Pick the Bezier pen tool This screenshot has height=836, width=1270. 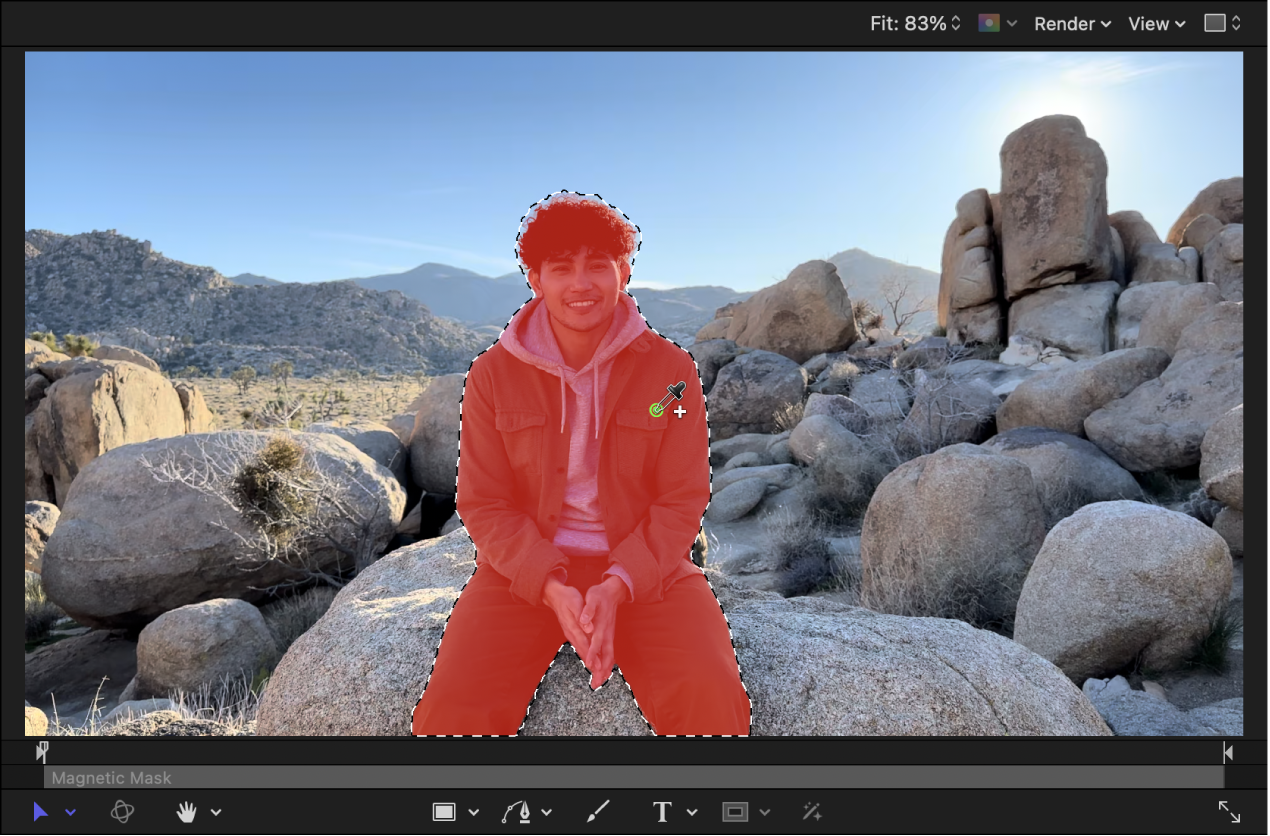tap(518, 811)
